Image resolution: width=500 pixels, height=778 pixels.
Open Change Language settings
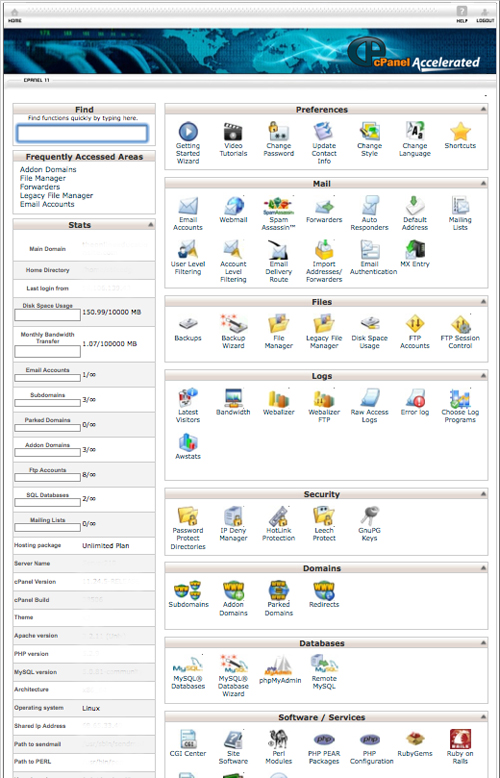(x=415, y=132)
